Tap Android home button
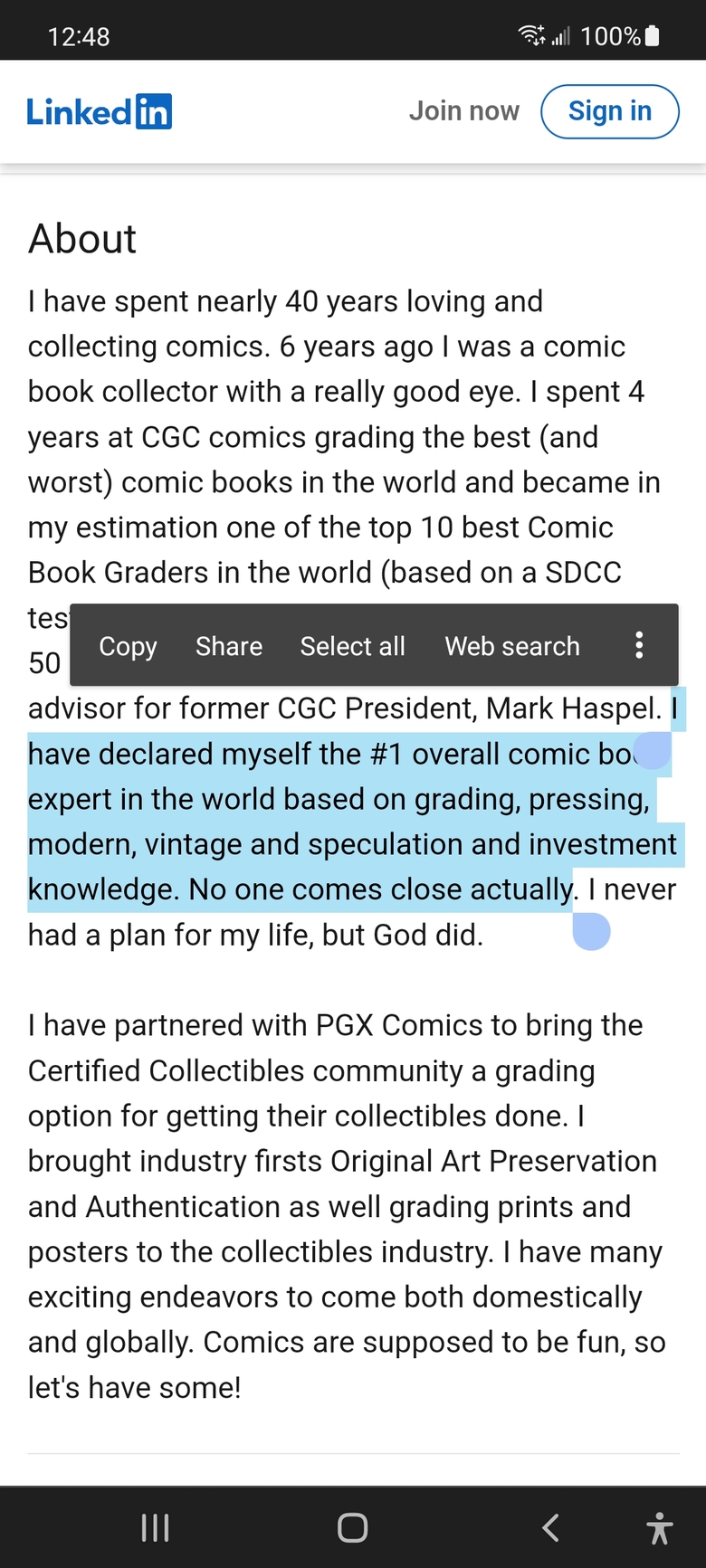The image size is (706, 1568). tap(352, 1528)
